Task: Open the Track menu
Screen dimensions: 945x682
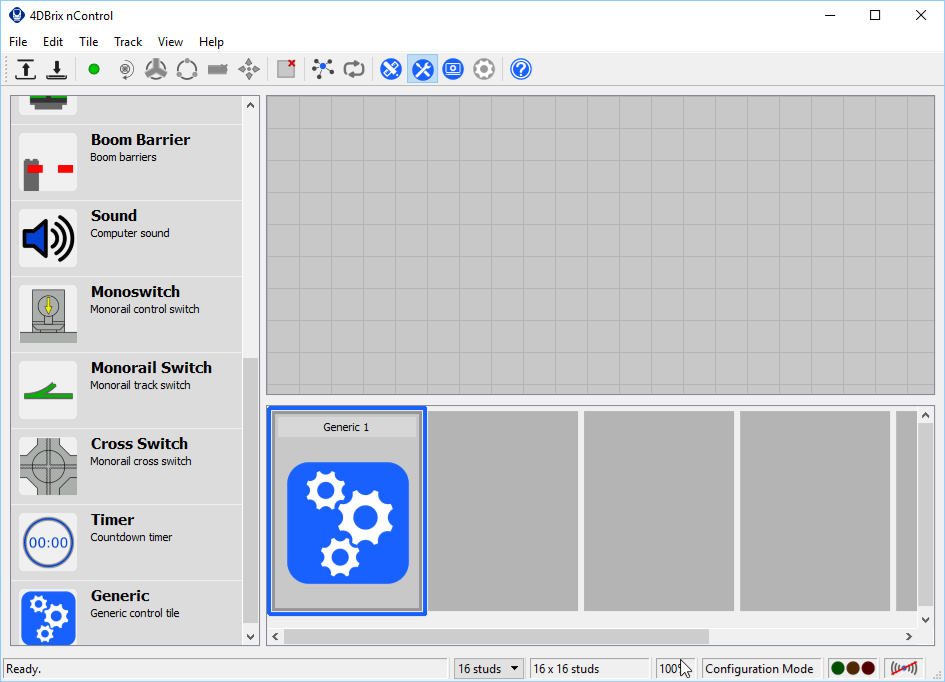Action: click(128, 42)
